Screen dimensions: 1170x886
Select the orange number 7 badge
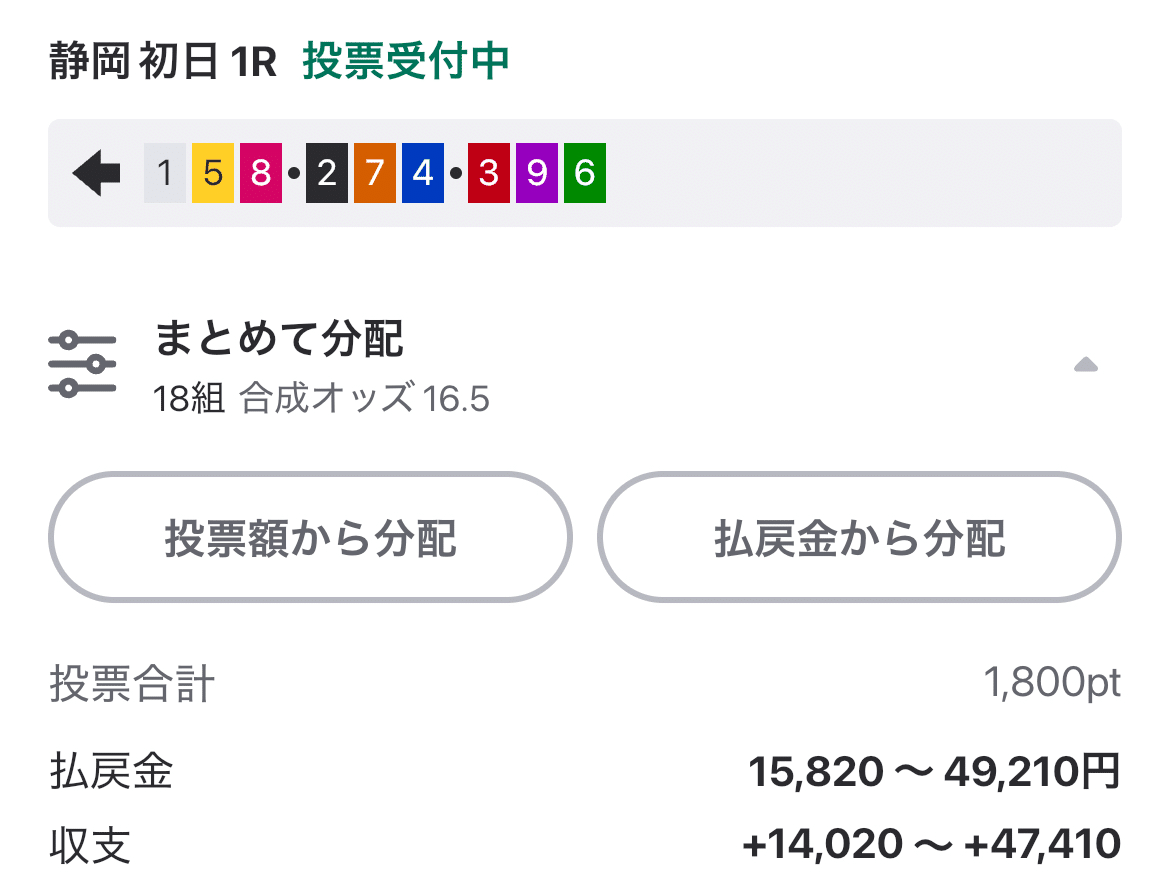pyautogui.click(x=374, y=172)
